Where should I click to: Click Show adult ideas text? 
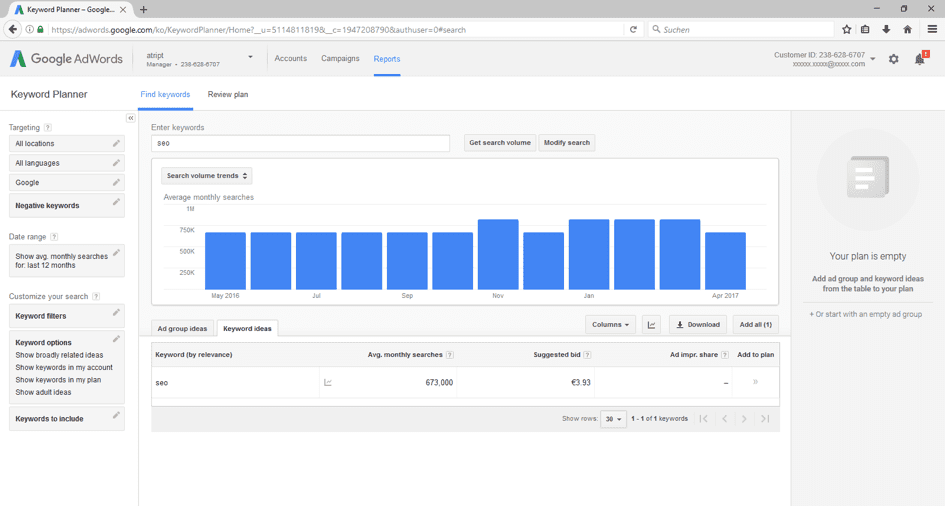pyautogui.click(x=43, y=392)
